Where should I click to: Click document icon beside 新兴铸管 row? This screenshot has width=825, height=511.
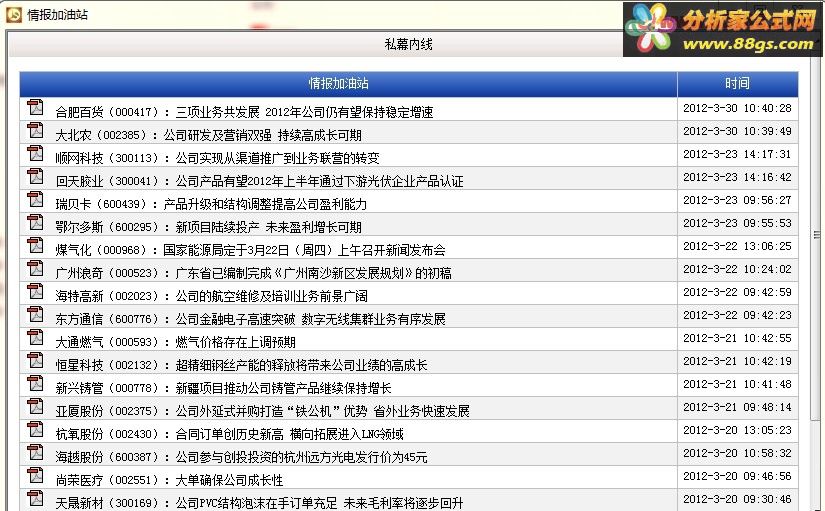tap(35, 383)
